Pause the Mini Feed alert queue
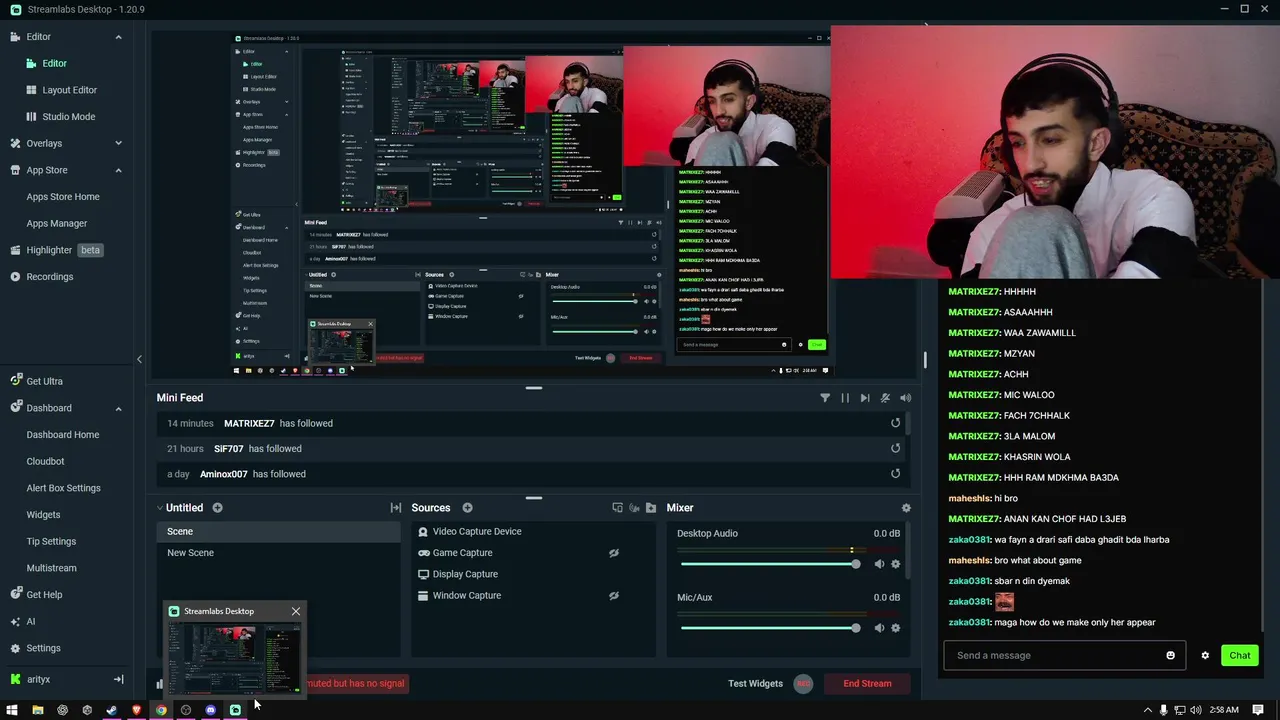The height and width of the screenshot is (720, 1280). [845, 398]
